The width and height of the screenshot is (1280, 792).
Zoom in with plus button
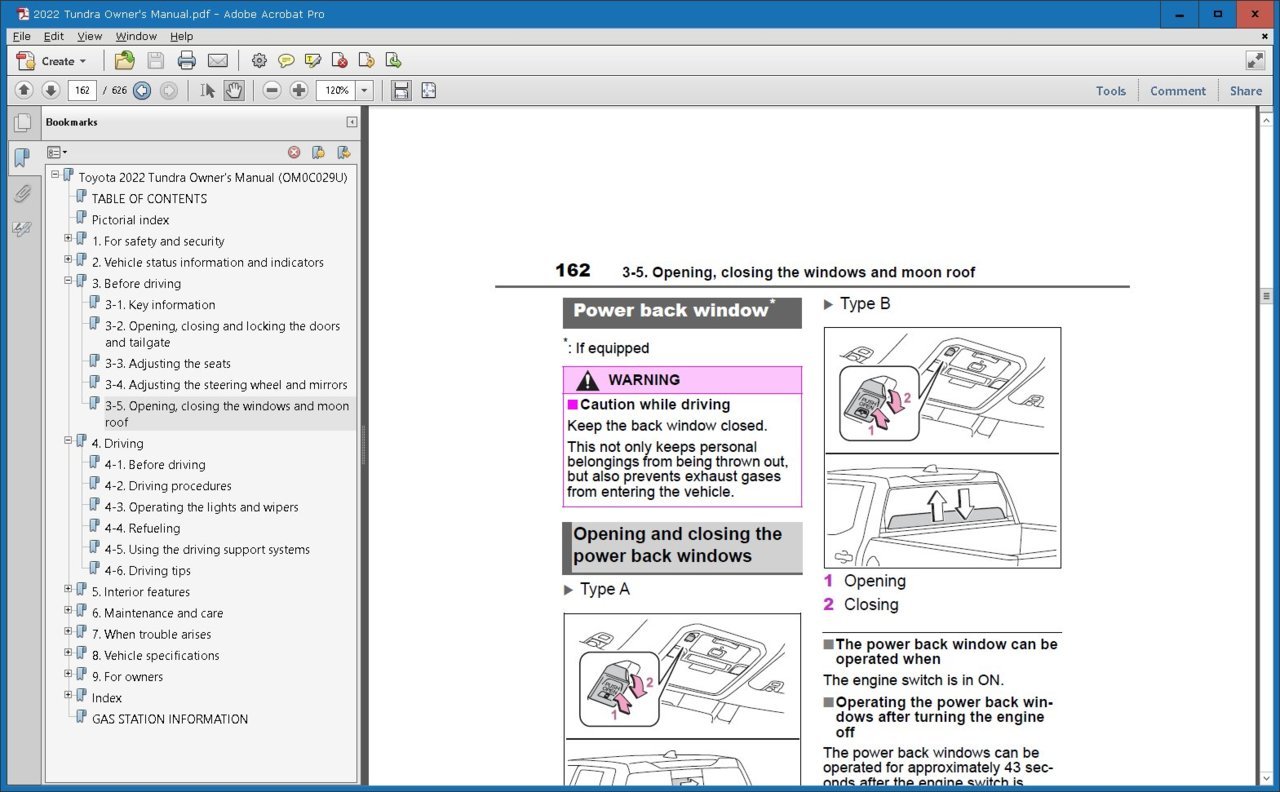click(x=299, y=91)
